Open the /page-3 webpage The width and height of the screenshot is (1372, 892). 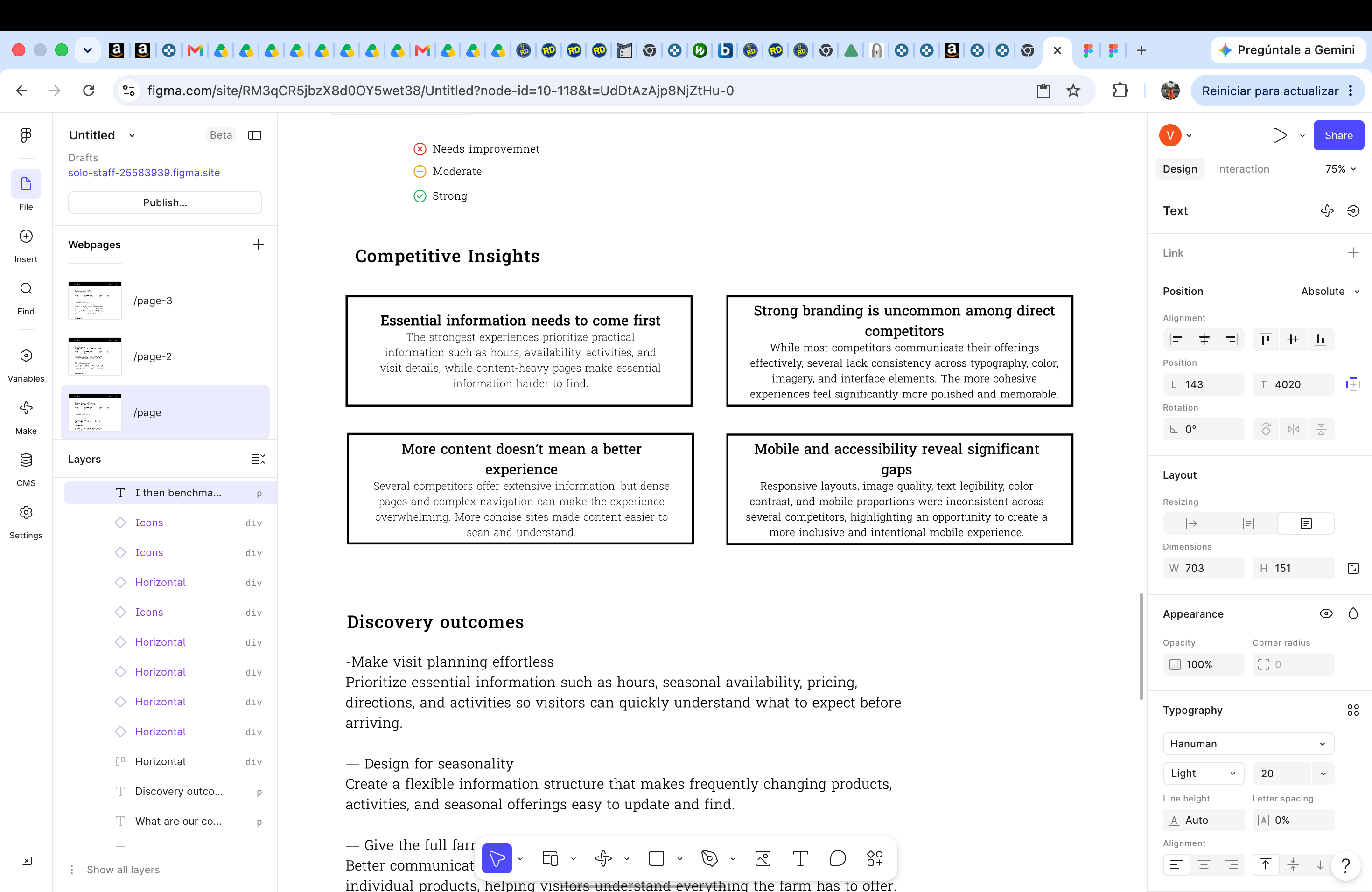pyautogui.click(x=165, y=300)
